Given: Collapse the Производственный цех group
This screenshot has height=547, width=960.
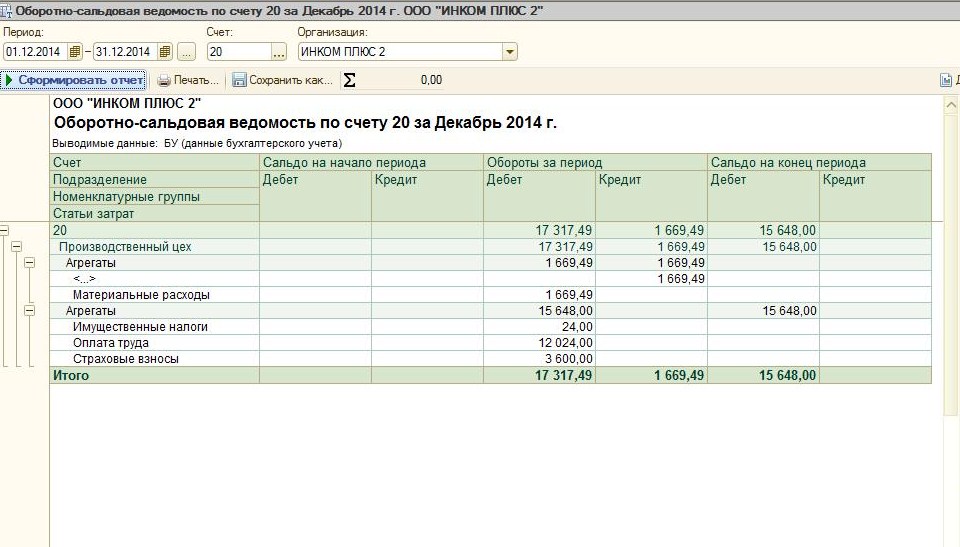Looking at the screenshot, I should pos(16,246).
